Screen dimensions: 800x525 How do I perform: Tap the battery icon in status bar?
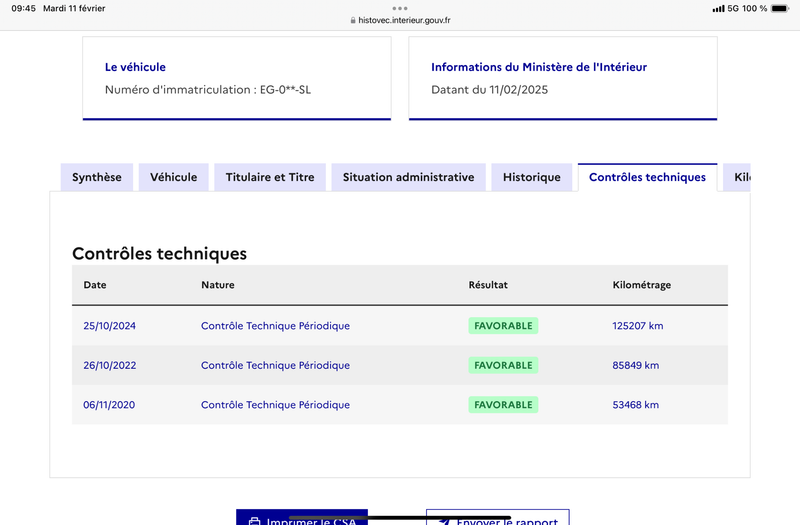pos(780,8)
